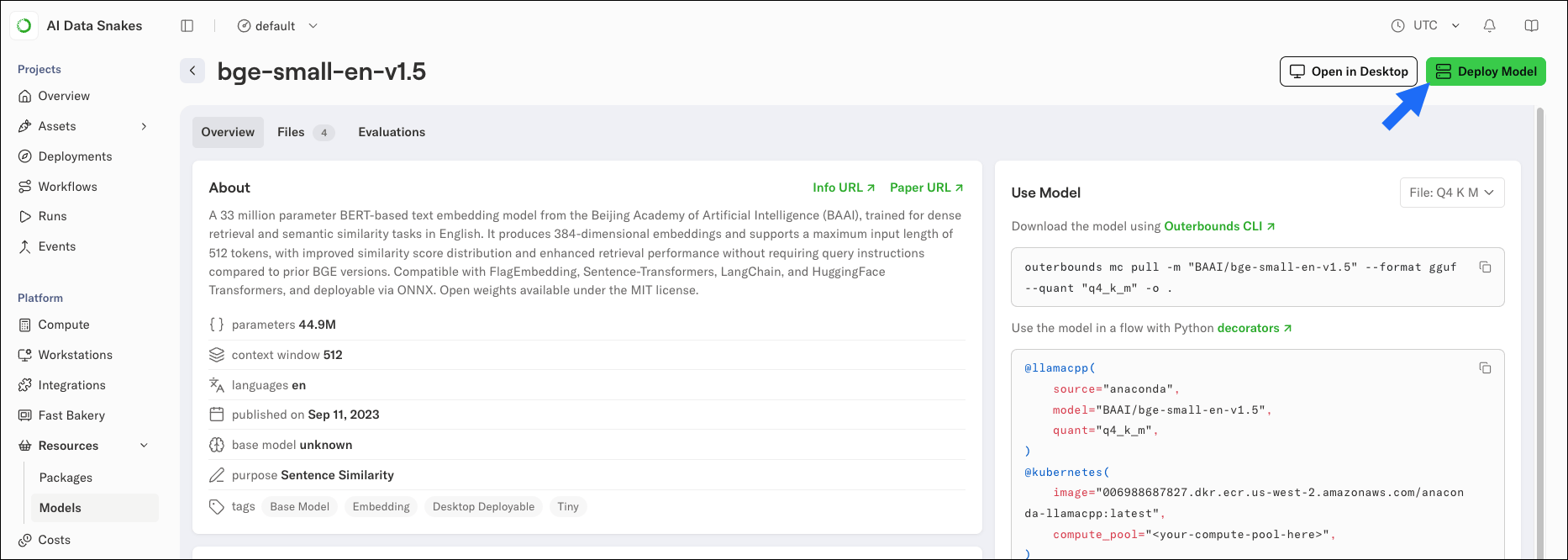Open notifications bell icon
The height and width of the screenshot is (560, 1568).
(1490, 26)
